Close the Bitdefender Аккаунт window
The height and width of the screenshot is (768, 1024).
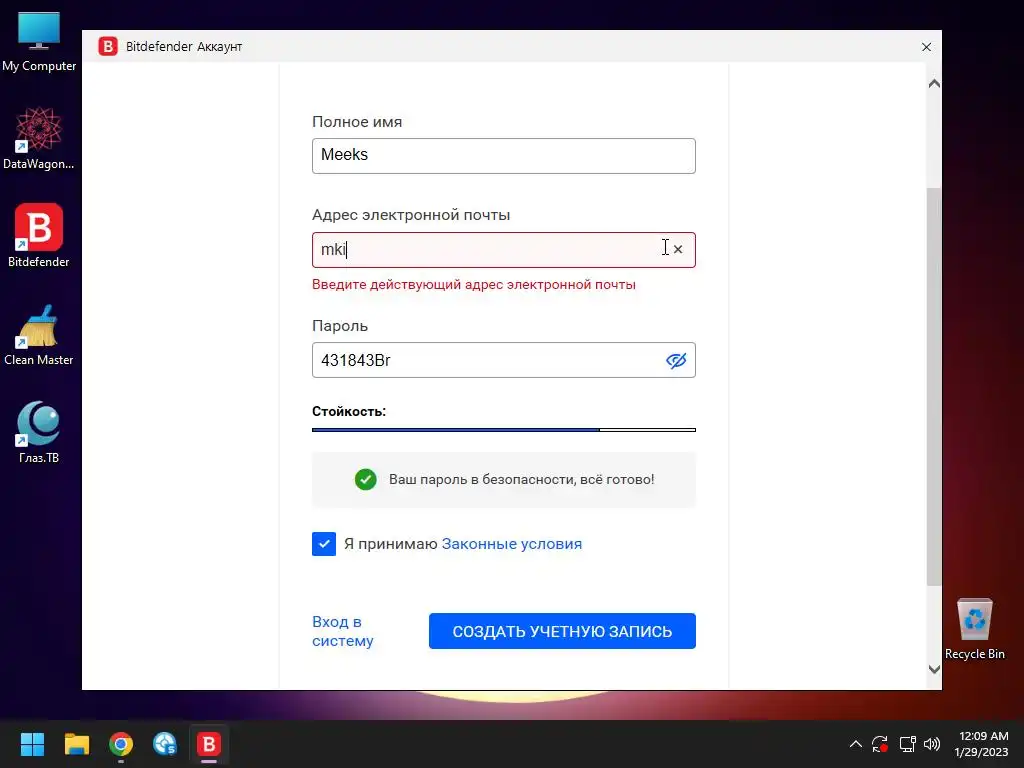926,47
